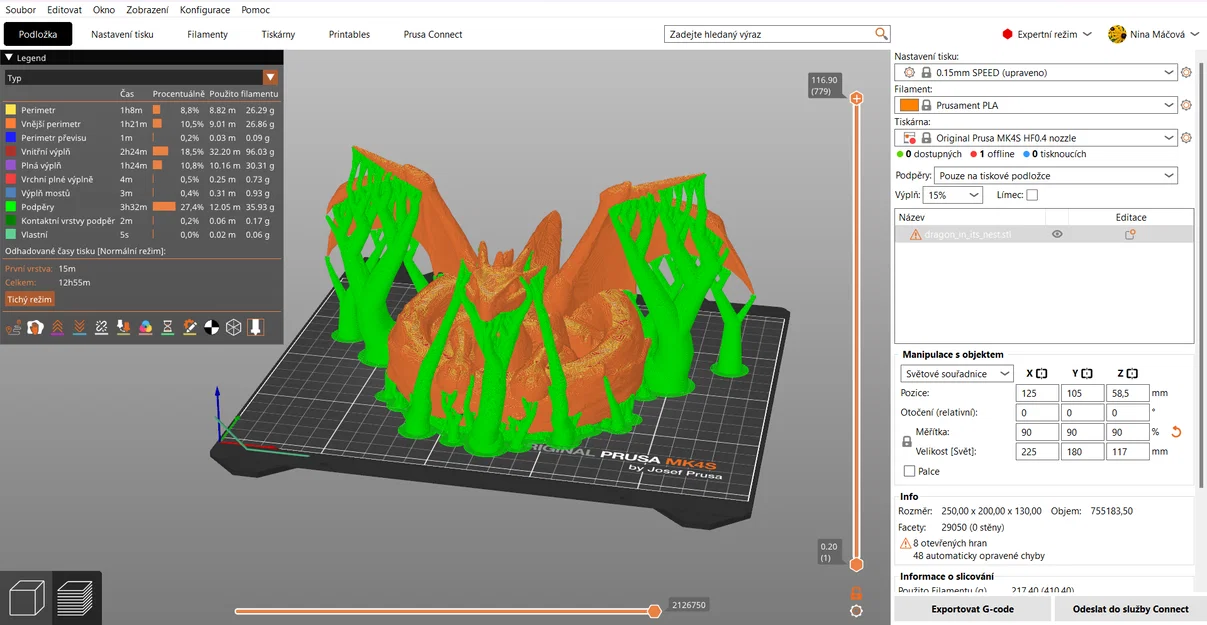Toggle tool marker nozzle icon
Screen dimensions: 1207x625
click(x=256, y=327)
